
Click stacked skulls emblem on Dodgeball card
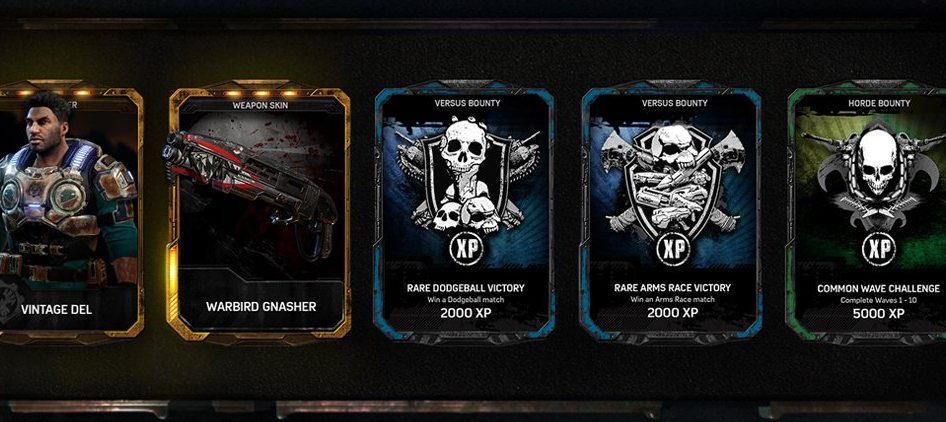[x=465, y=175]
